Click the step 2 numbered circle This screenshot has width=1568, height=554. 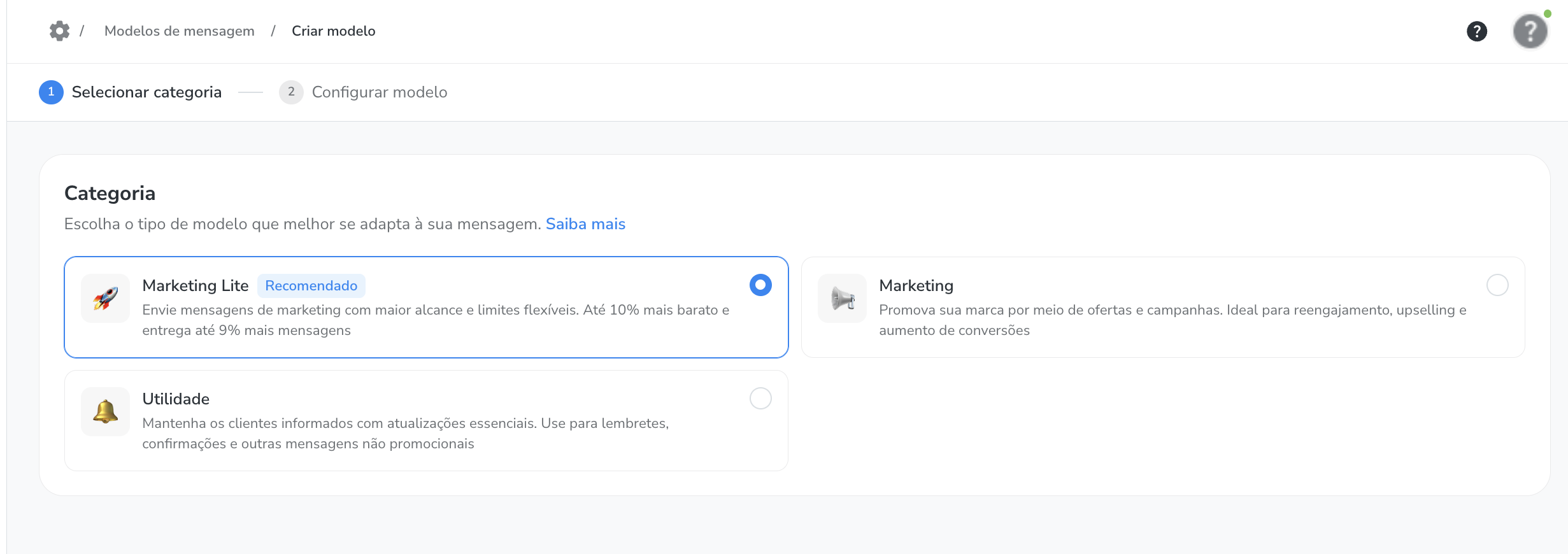pos(291,92)
